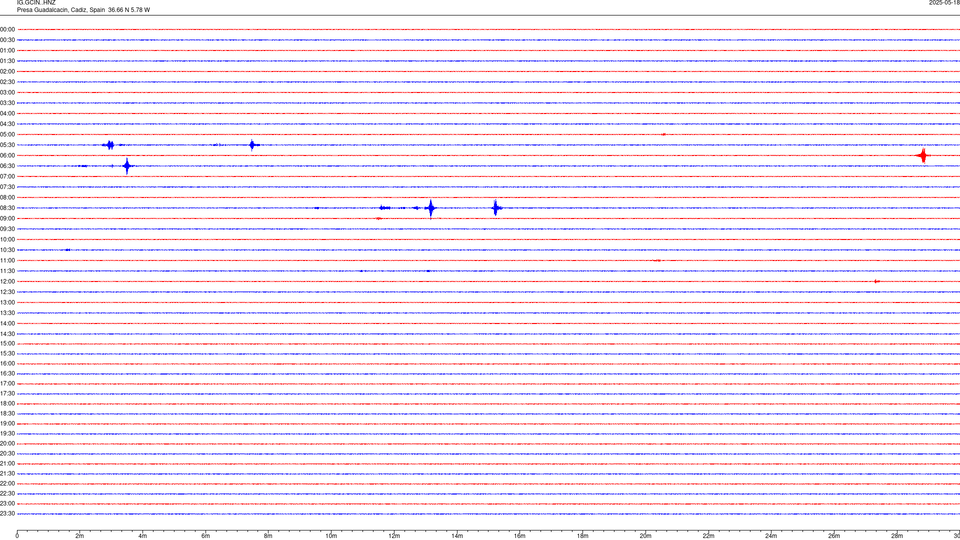Screen dimensions: 960x540
Task: Select the blue event near 7.5m on 05:30 trace
Action: tap(252, 145)
